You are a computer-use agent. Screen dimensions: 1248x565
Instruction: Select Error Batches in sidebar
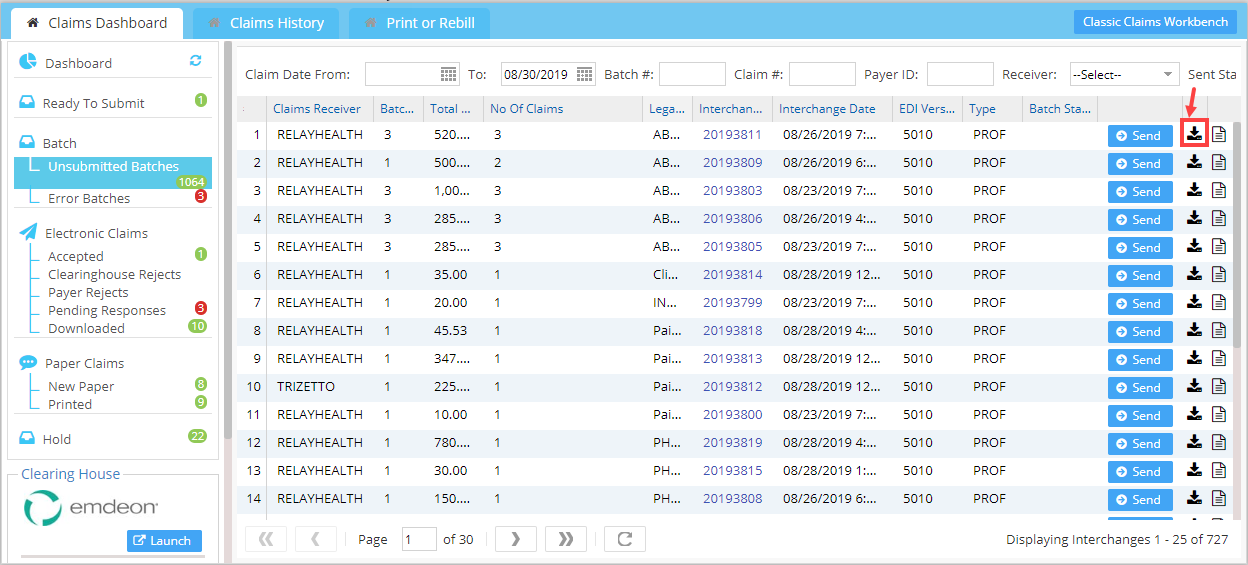89,198
